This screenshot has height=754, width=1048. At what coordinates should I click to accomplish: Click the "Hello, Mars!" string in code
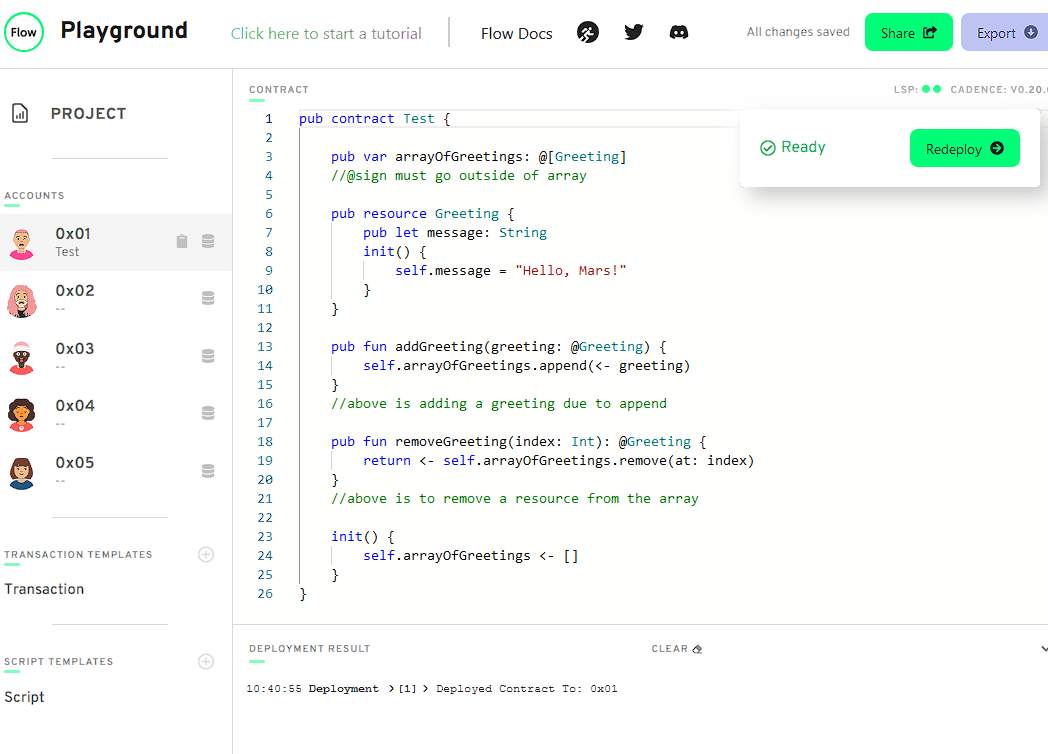(571, 271)
